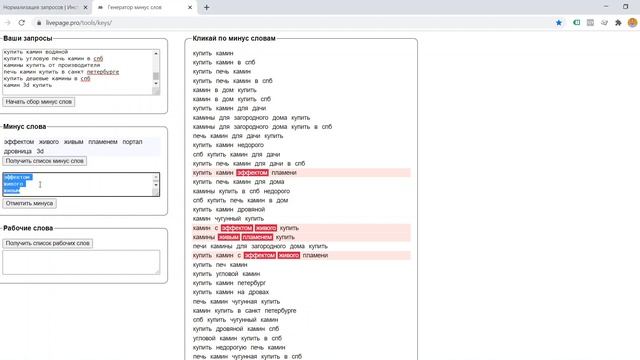Click the Получить список минус слов button
640x360 pixels.
(x=44, y=161)
